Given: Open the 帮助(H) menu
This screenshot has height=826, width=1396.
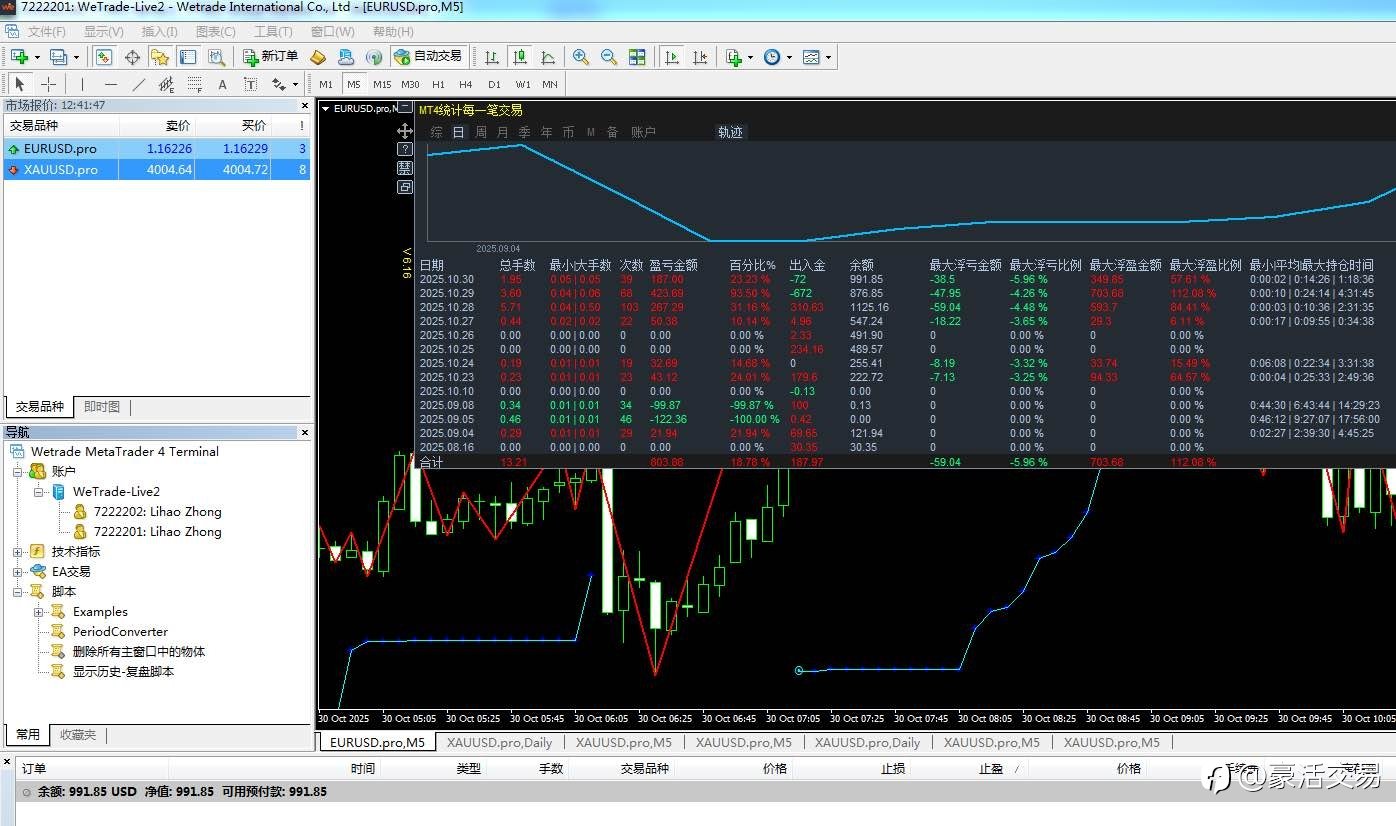Looking at the screenshot, I should pyautogui.click(x=392, y=32).
